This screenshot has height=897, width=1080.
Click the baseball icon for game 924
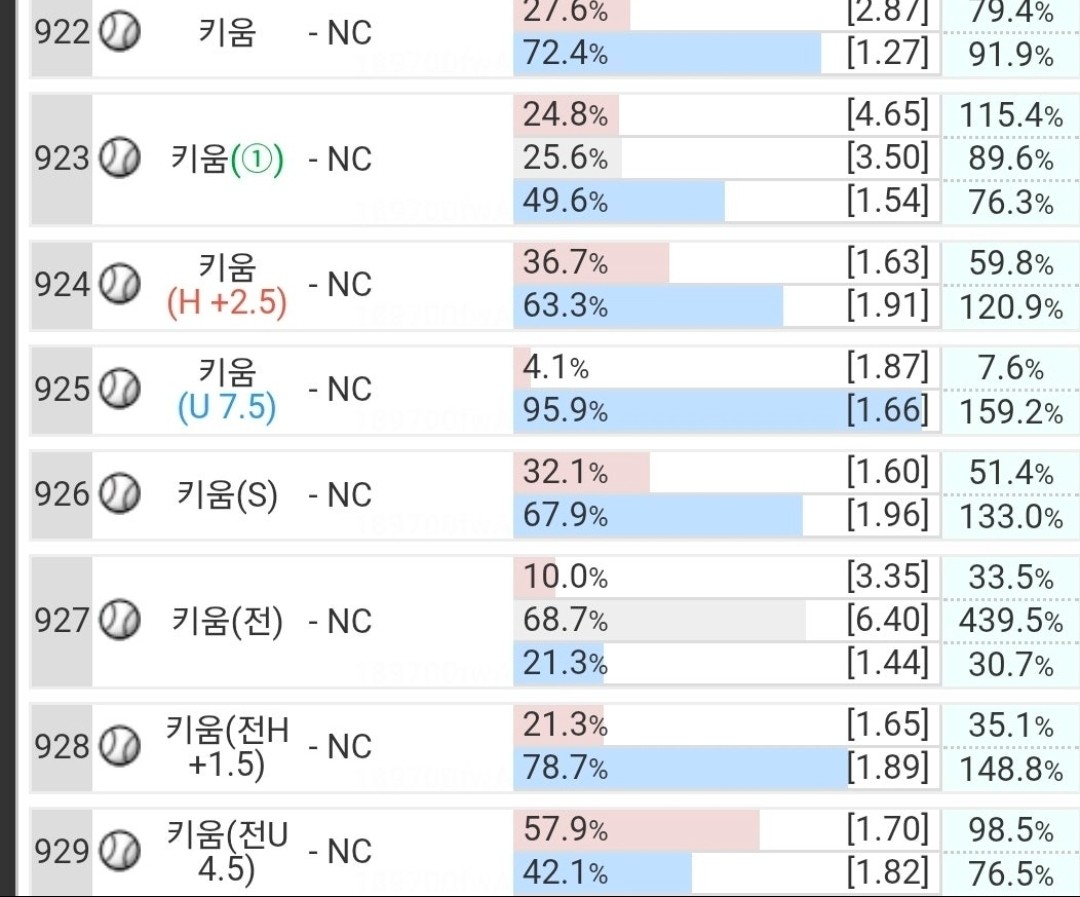(x=120, y=284)
